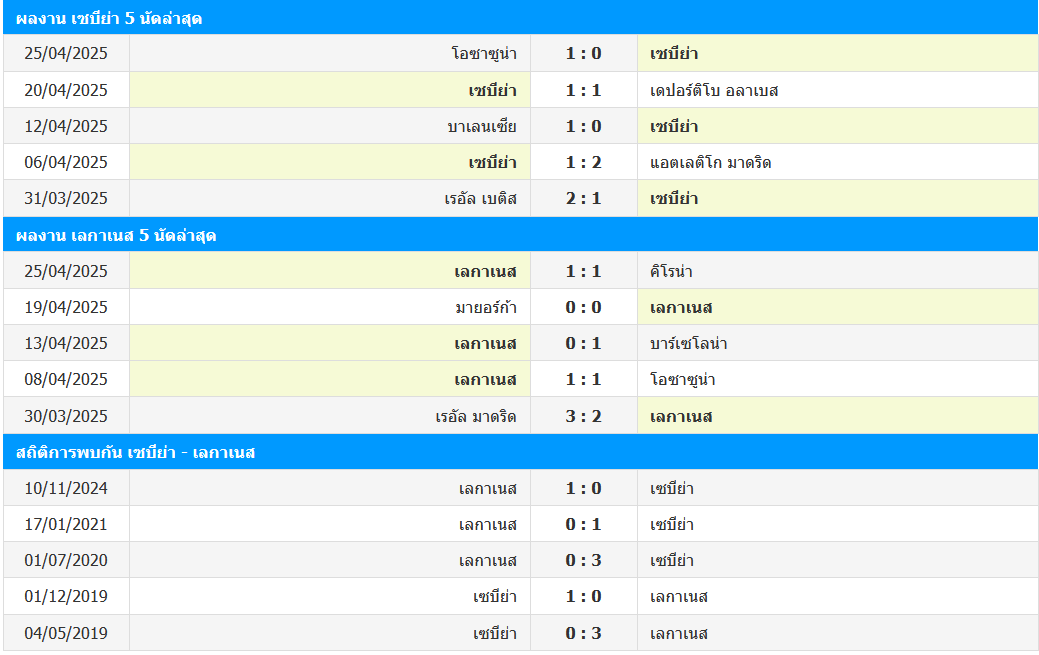Click home team 'เซบีย่า' in the 01/12/2019 row
Viewport: 1039px width, 655px height.
(x=495, y=597)
